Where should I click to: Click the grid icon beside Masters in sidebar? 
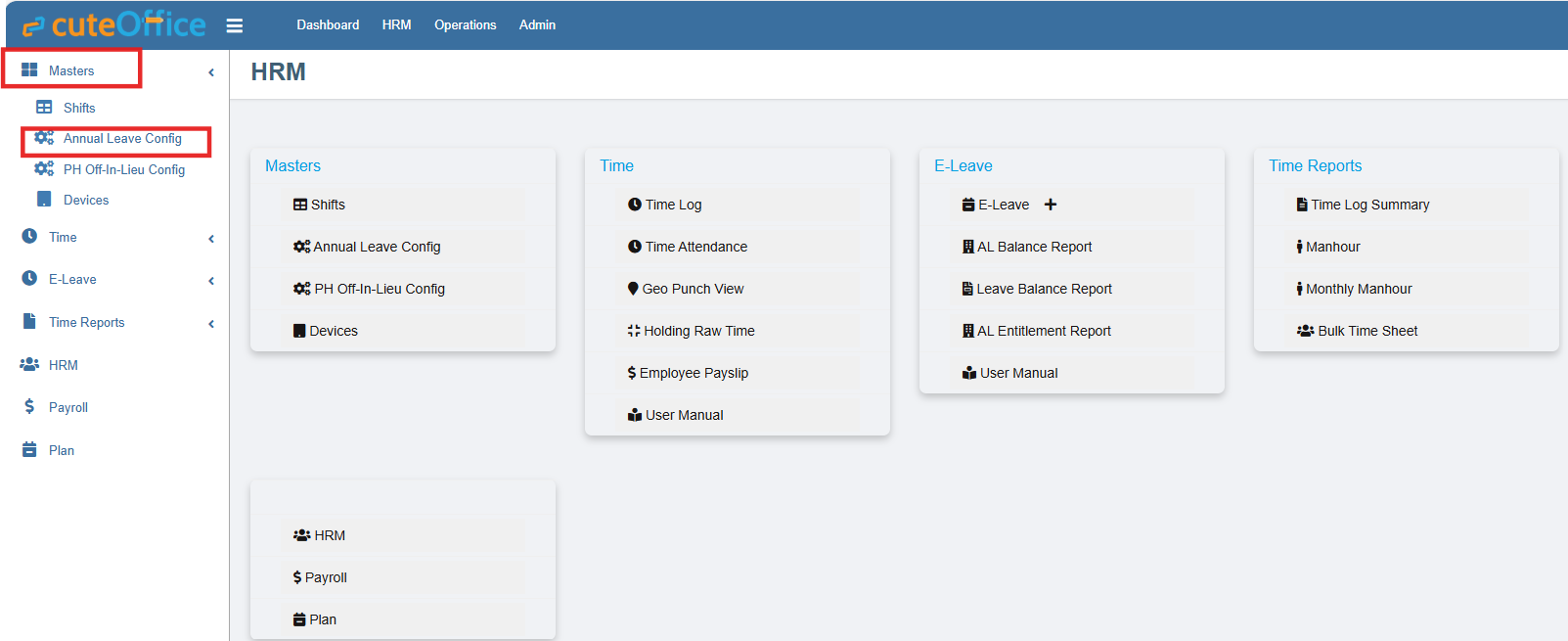pos(29,70)
